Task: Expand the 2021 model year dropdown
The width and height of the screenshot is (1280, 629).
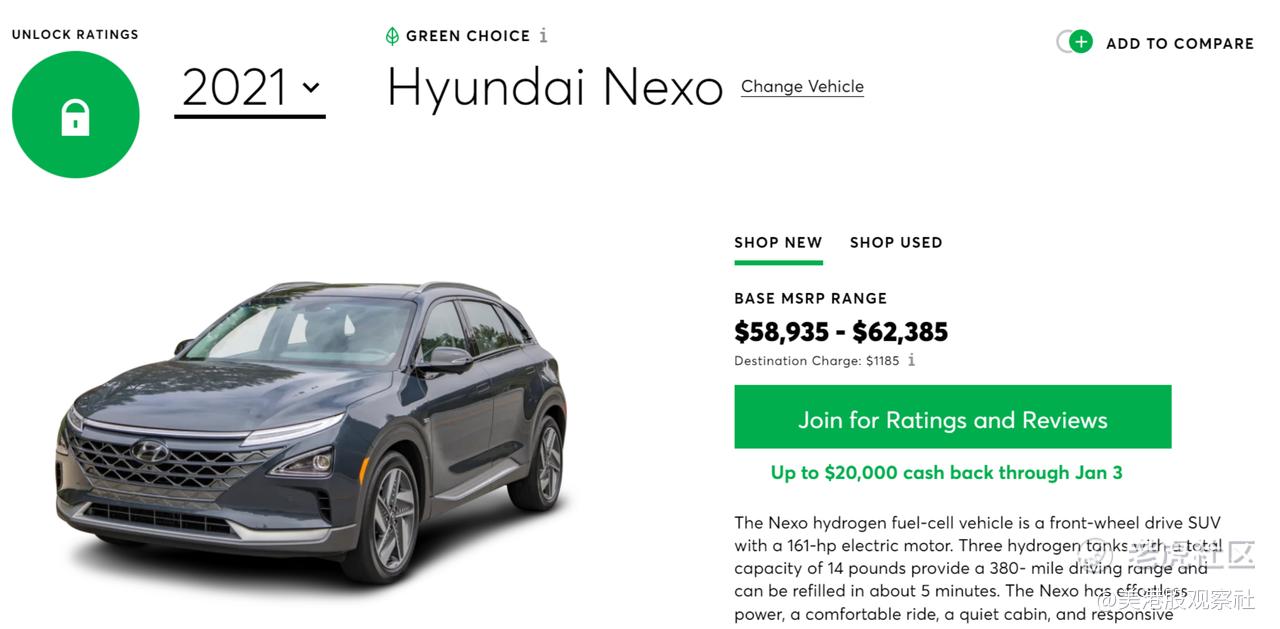Action: coord(250,88)
